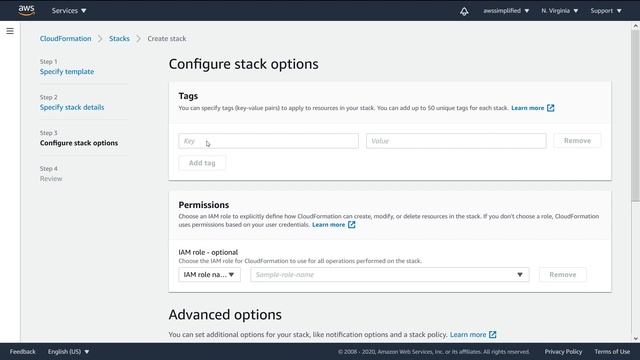The image size is (640, 360).
Task: Select the Permissions section heading
Action: click(x=204, y=204)
